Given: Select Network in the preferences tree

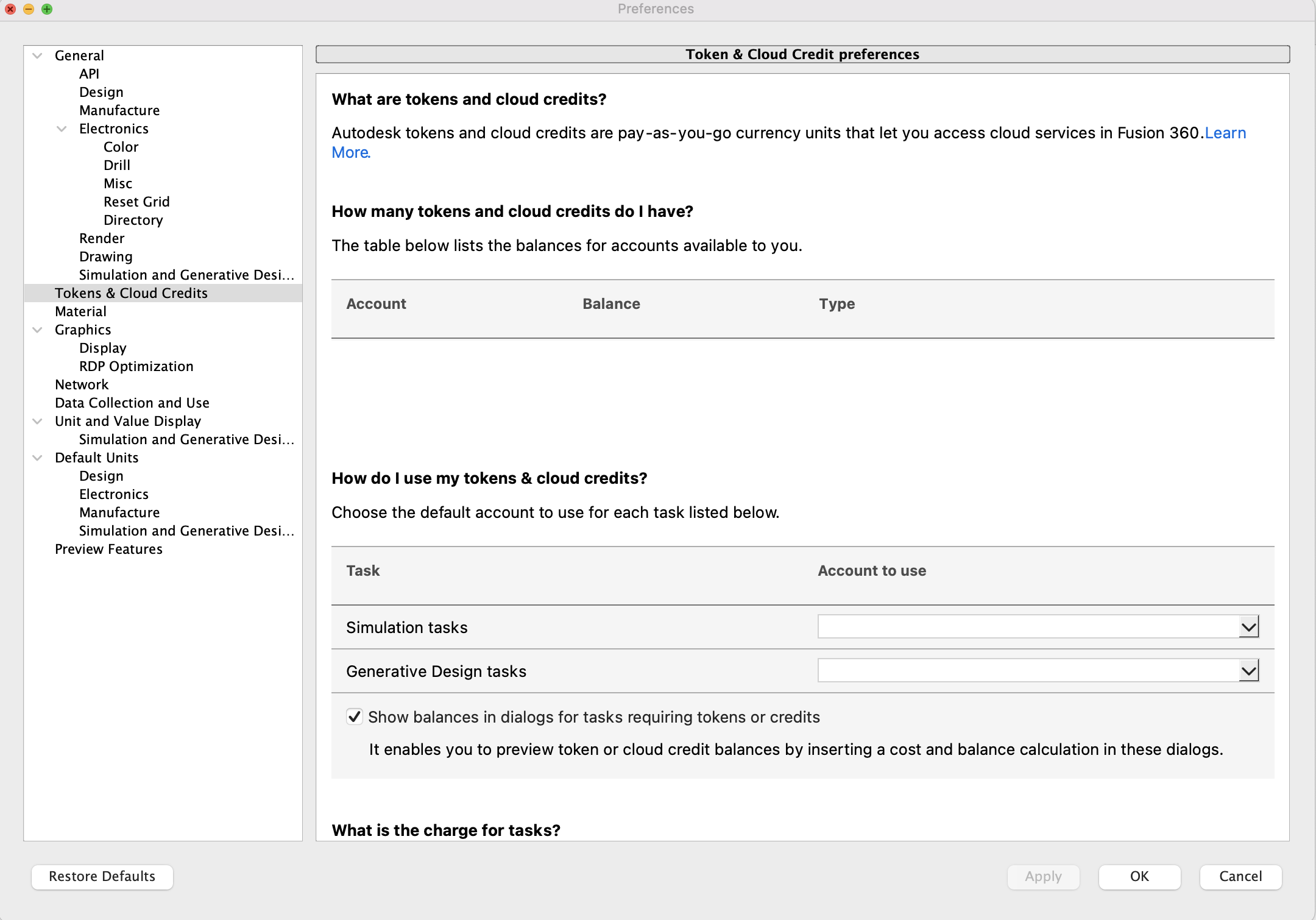Looking at the screenshot, I should click(x=82, y=384).
